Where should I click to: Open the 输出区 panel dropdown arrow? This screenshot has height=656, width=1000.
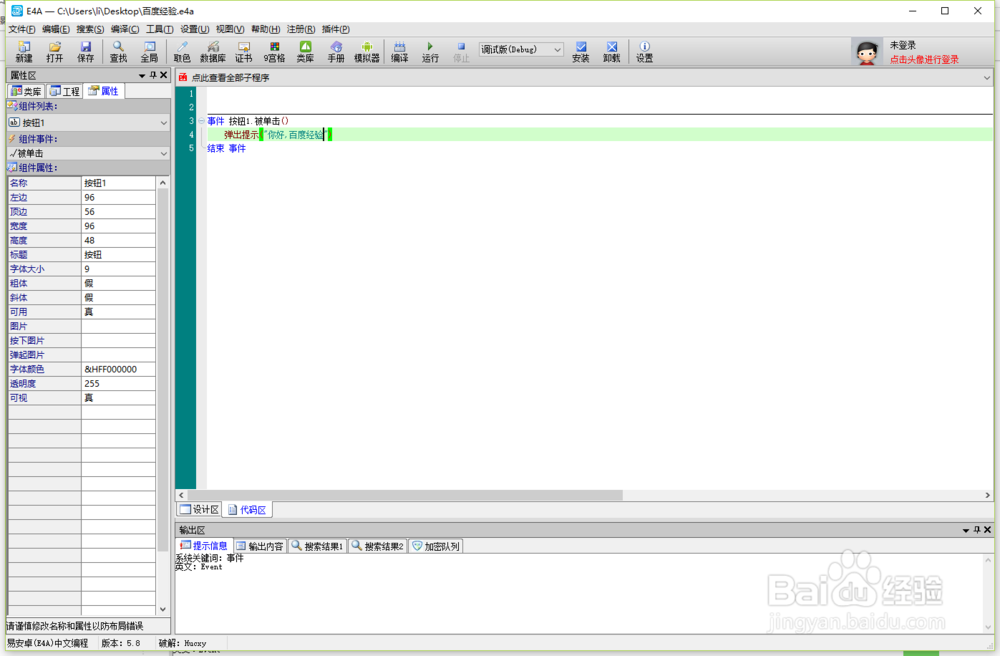click(966, 530)
